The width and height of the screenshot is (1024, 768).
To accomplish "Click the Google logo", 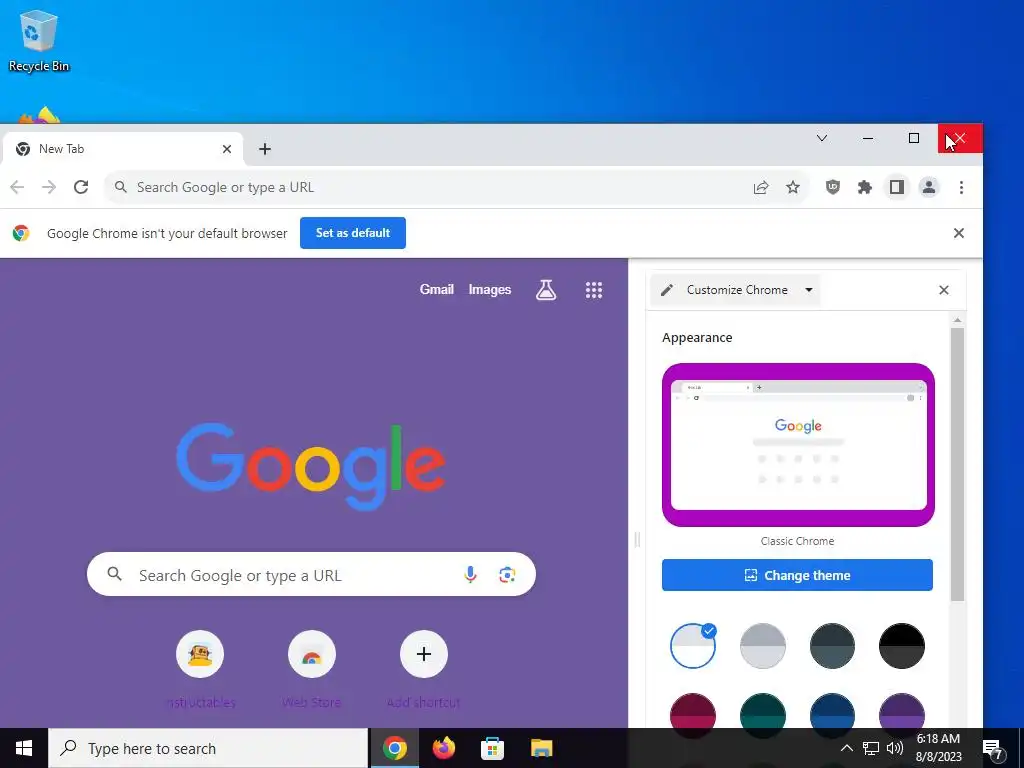I will coord(311,466).
